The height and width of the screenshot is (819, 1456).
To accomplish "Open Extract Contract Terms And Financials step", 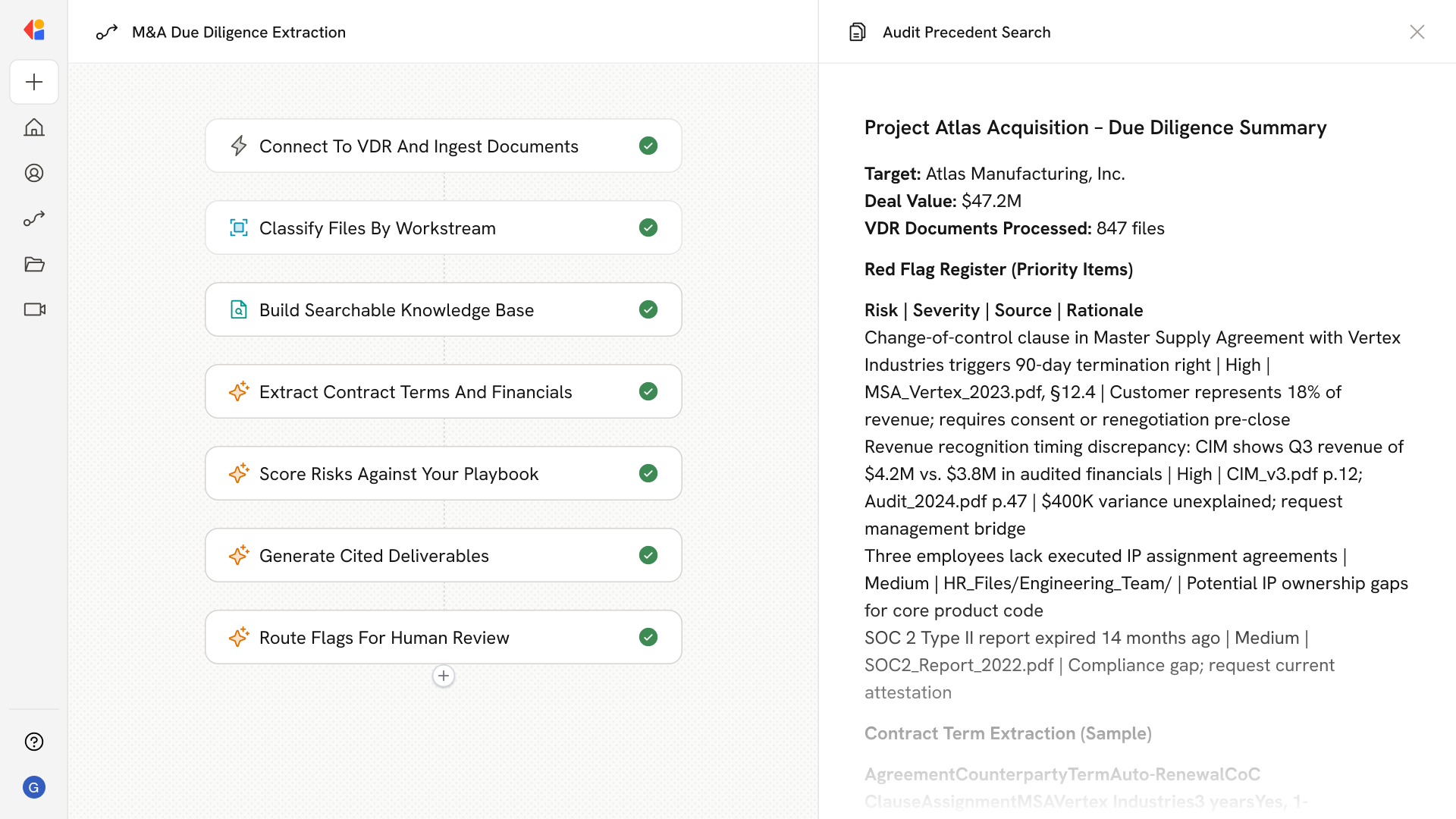I will click(416, 392).
